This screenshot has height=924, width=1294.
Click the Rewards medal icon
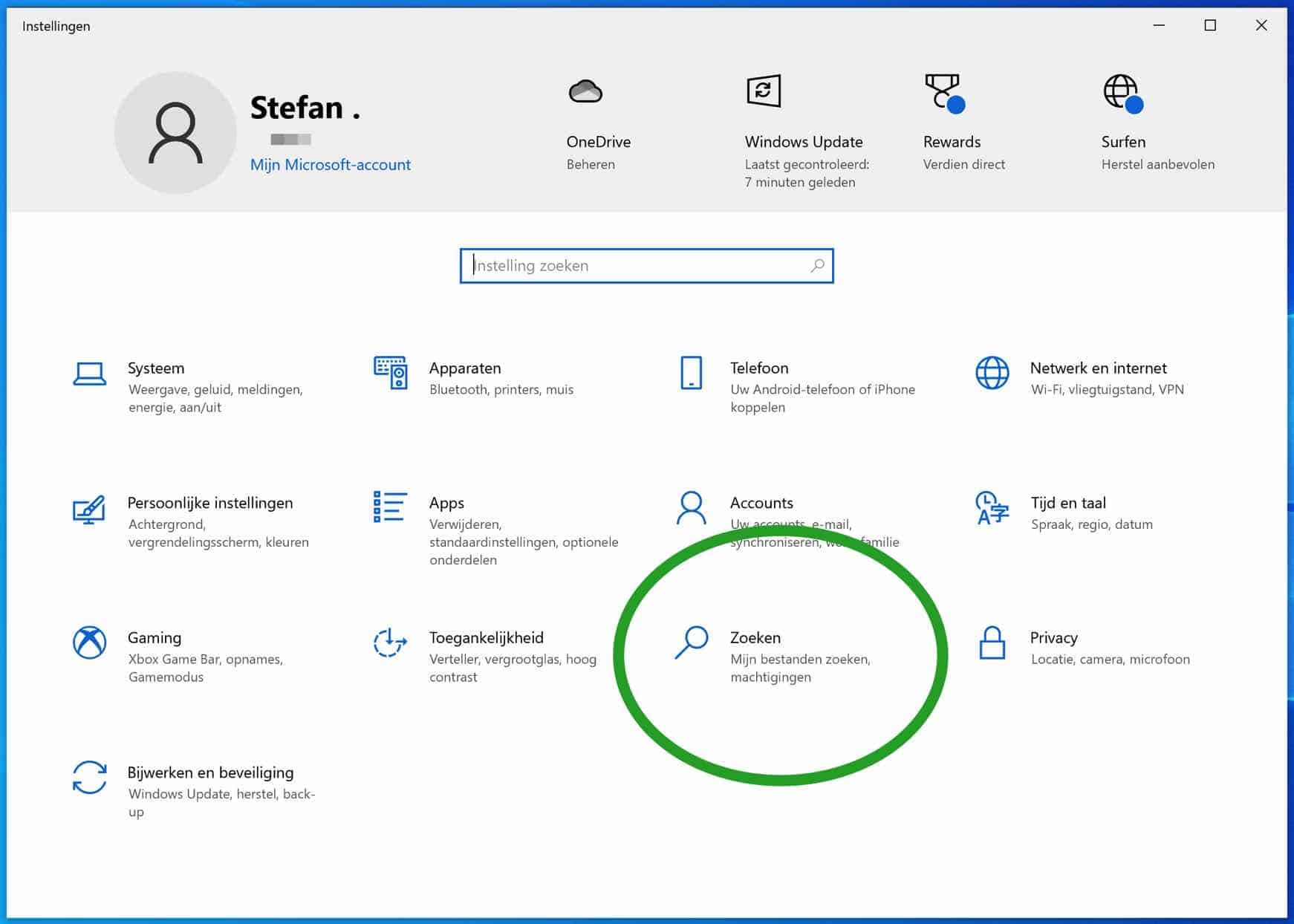click(x=943, y=93)
